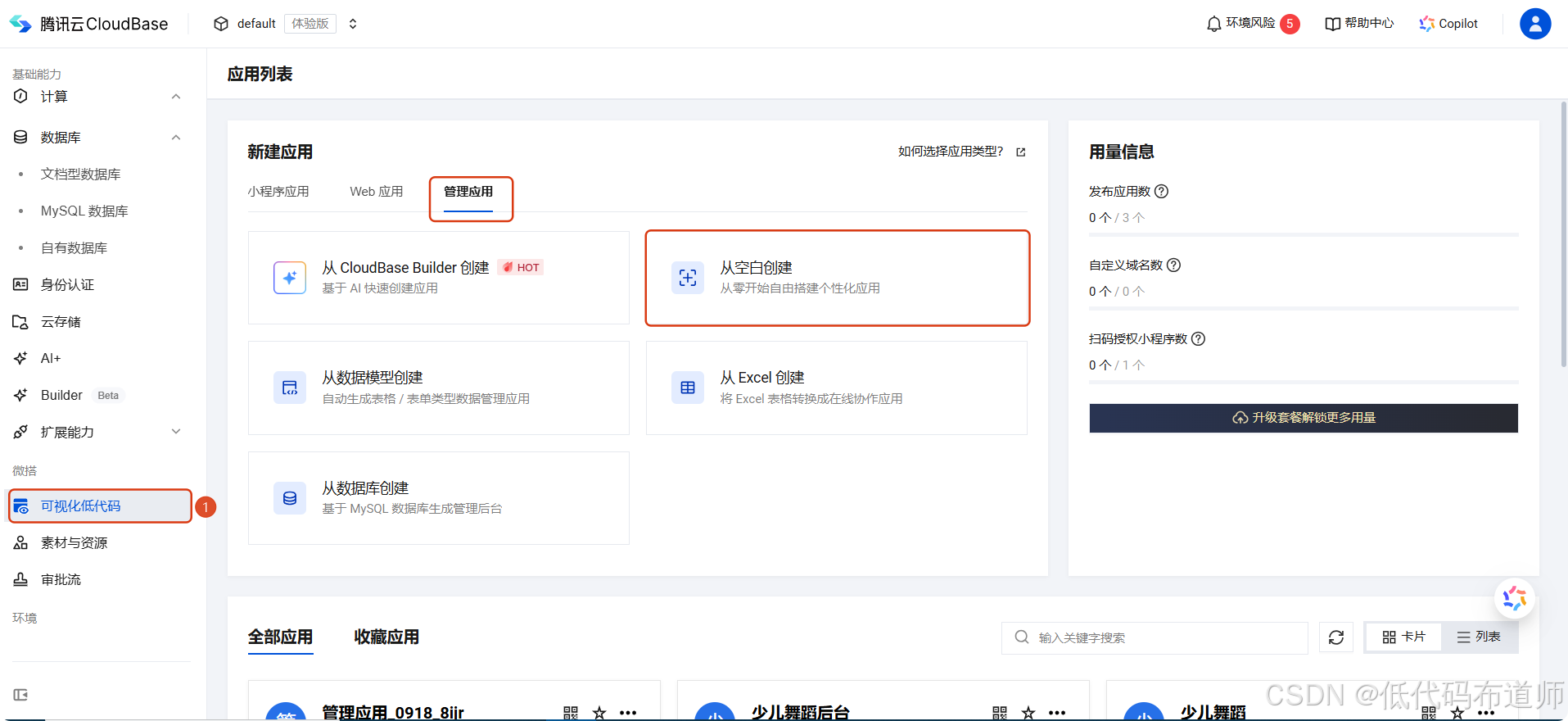The image size is (1568, 721).
Task: Open the environment switcher arrows beside default
Action: click(353, 24)
